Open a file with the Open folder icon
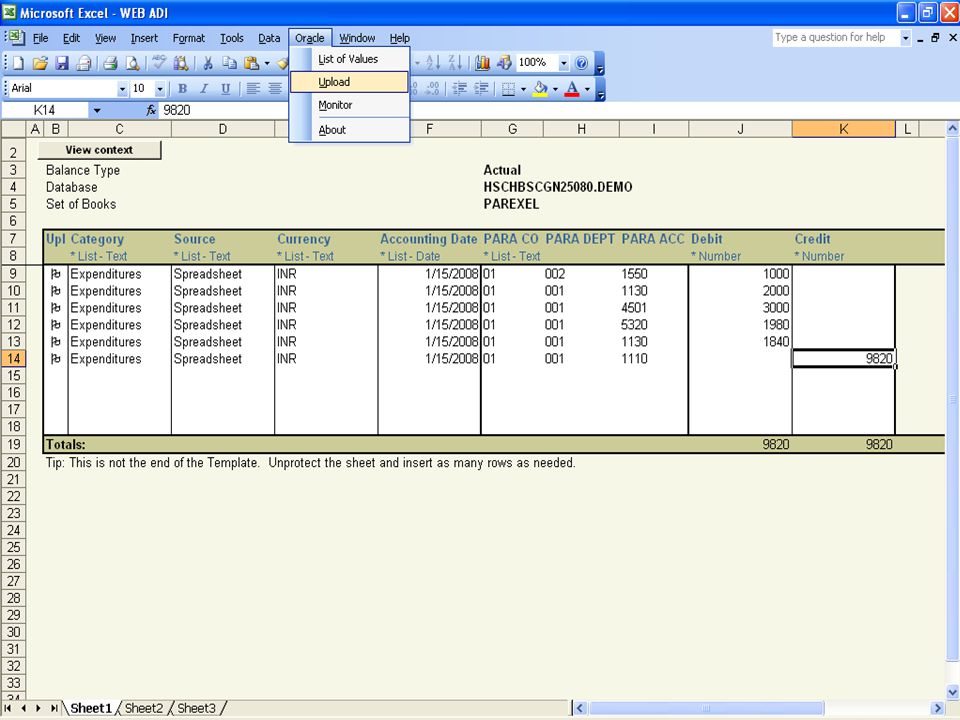 click(40, 62)
